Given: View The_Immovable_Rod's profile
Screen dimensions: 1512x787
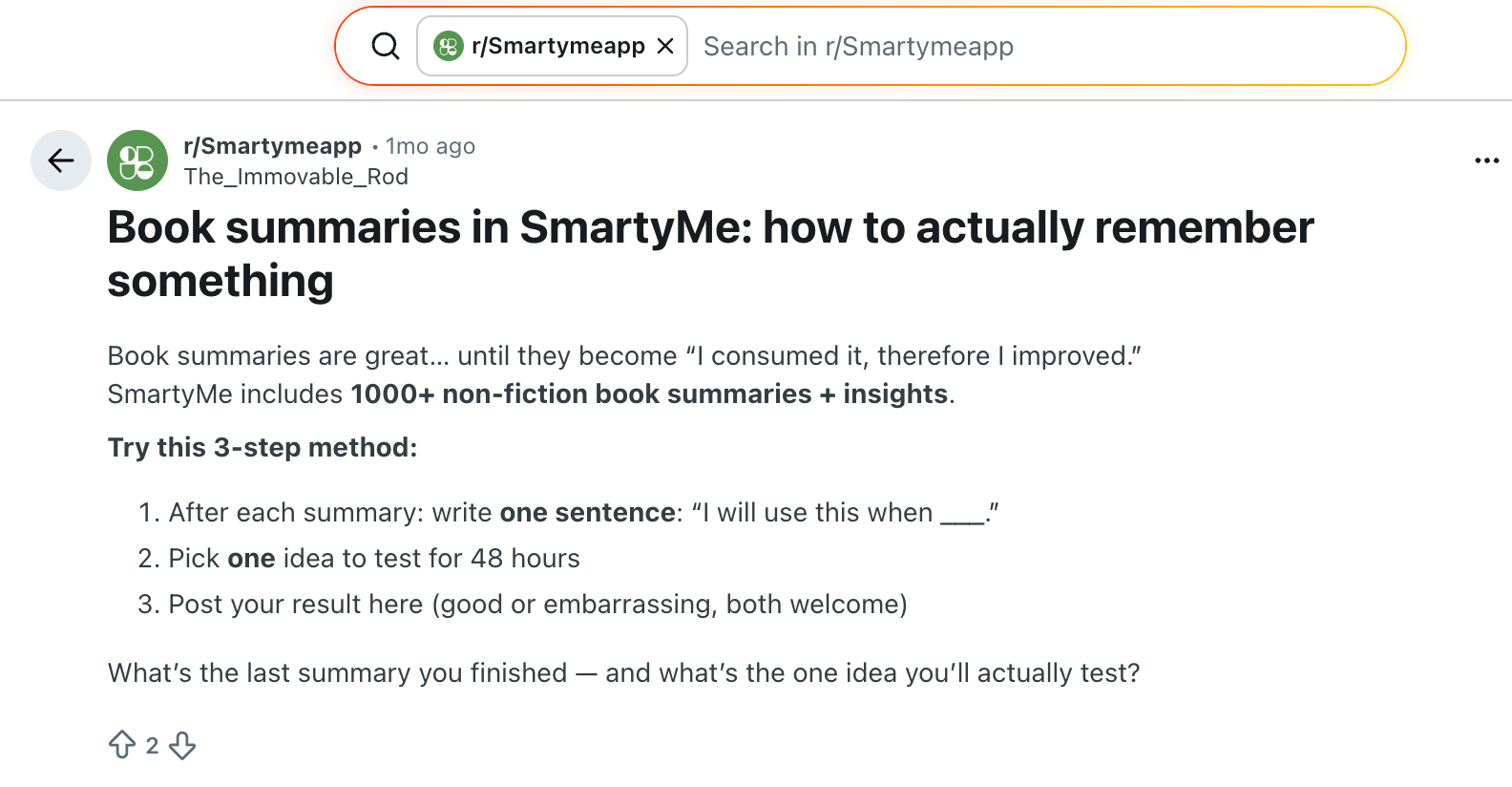Looking at the screenshot, I should [296, 177].
